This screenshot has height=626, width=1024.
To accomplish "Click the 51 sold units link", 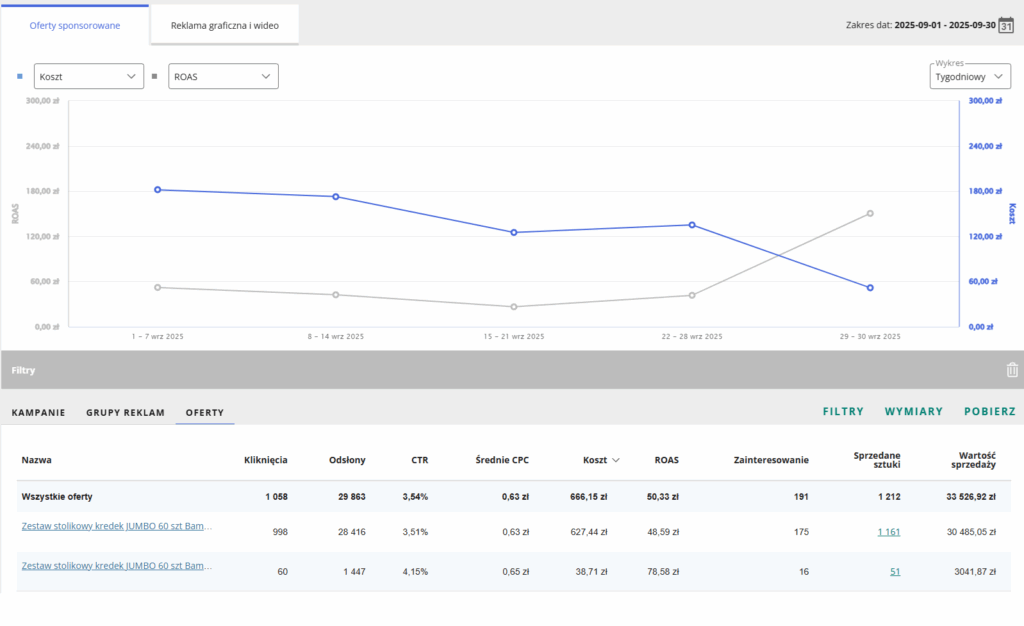I will click(x=894, y=572).
